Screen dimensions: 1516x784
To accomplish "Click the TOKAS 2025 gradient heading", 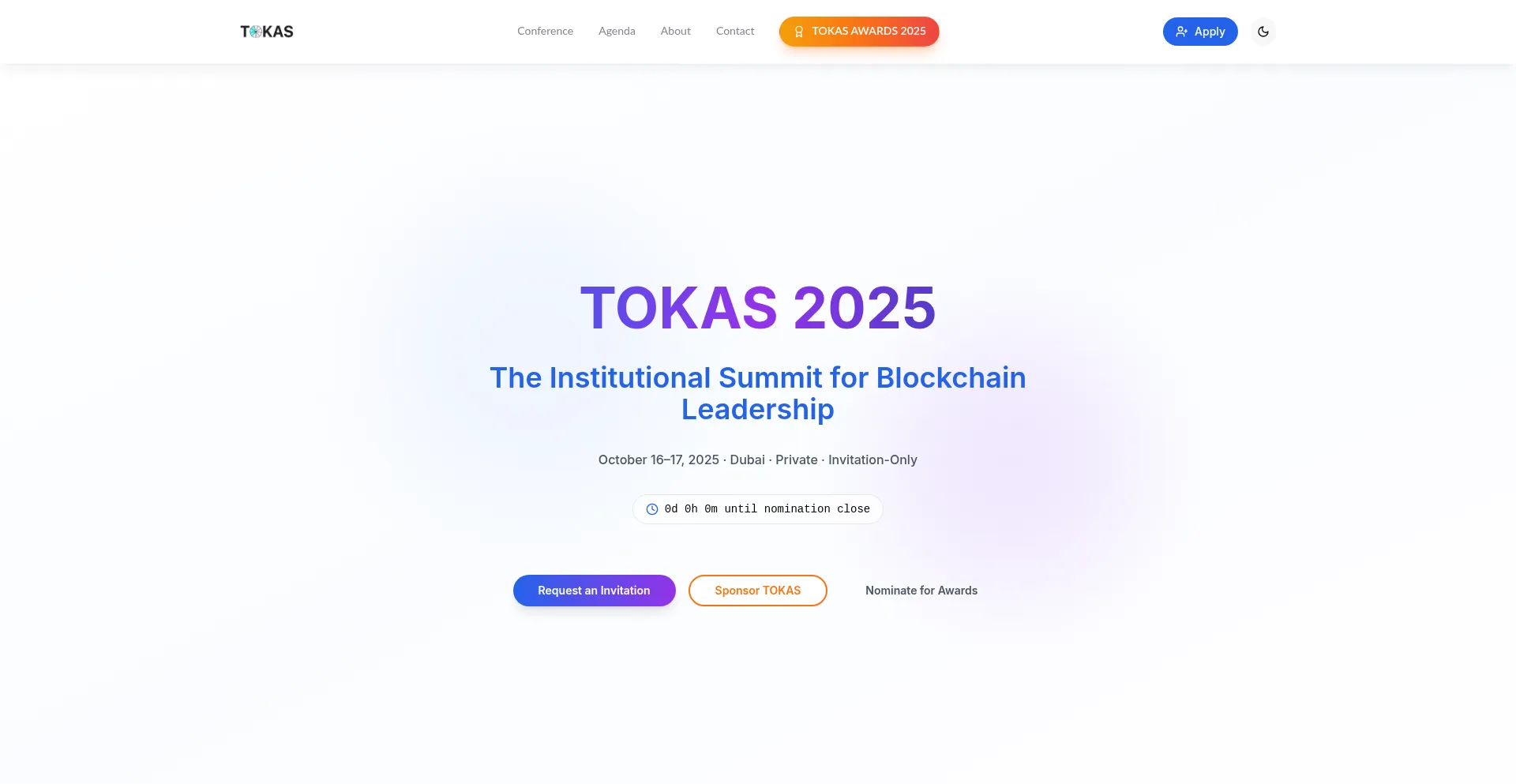I will click(x=757, y=308).
